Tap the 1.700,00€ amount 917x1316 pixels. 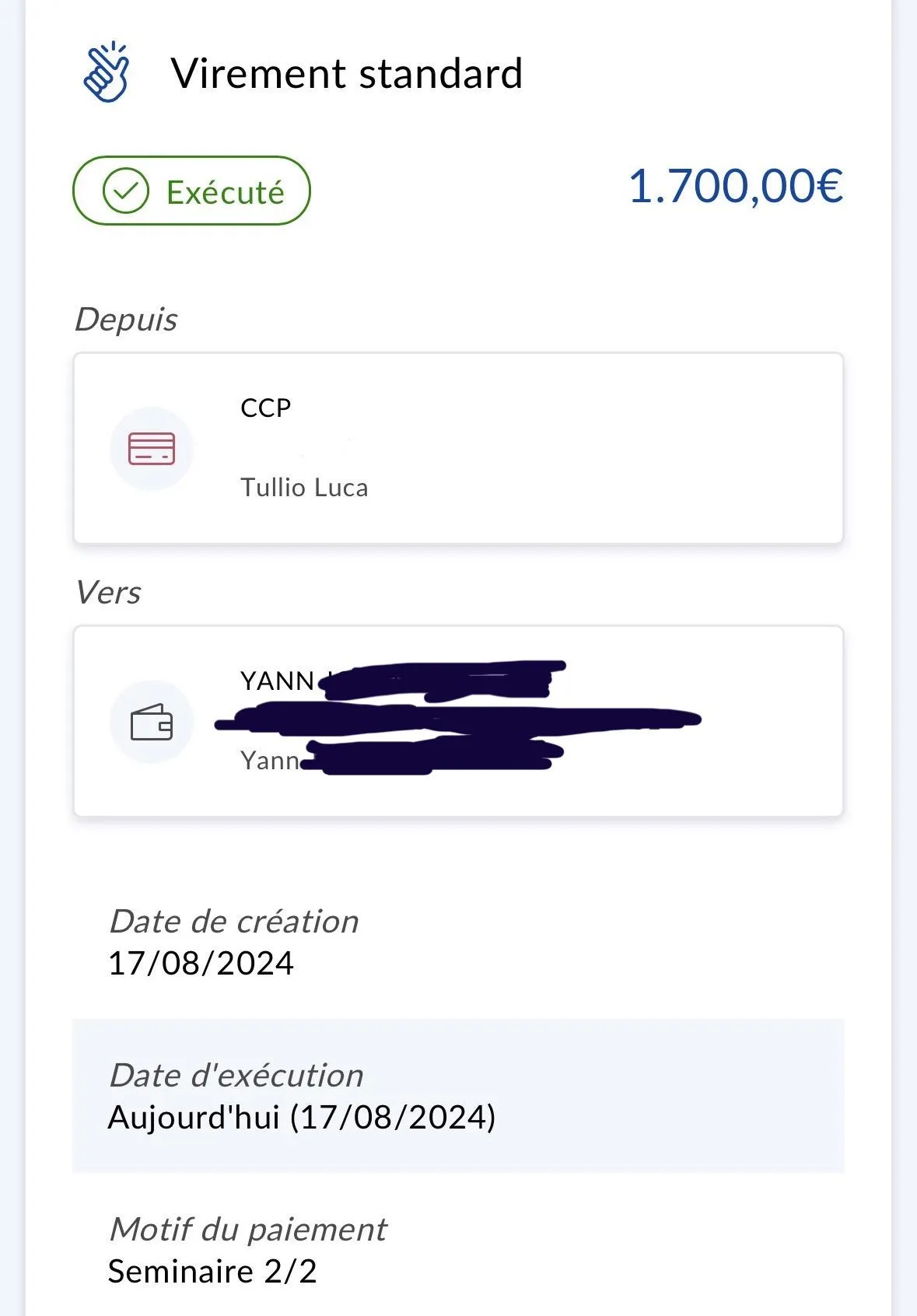pyautogui.click(x=735, y=187)
